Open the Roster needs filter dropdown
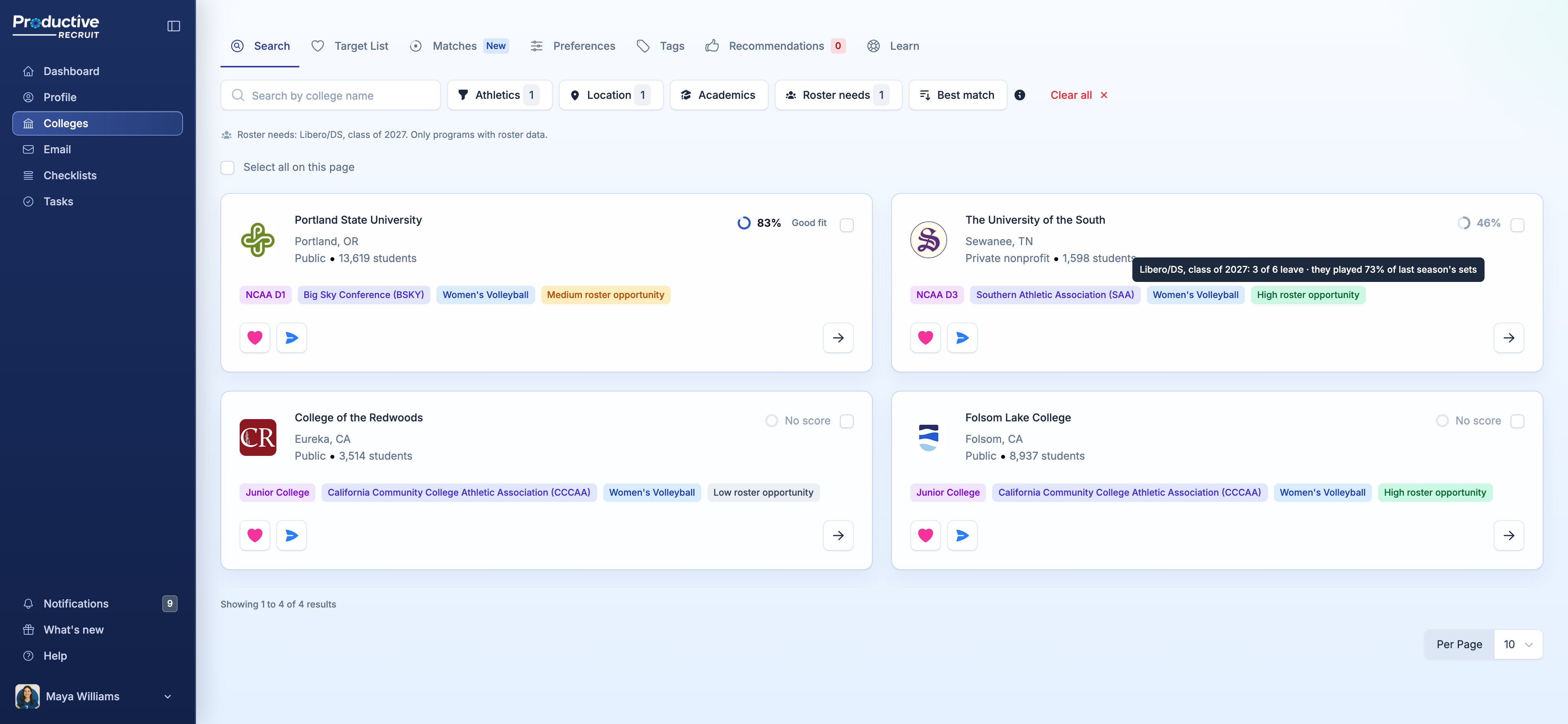This screenshot has width=1568, height=724. point(838,95)
